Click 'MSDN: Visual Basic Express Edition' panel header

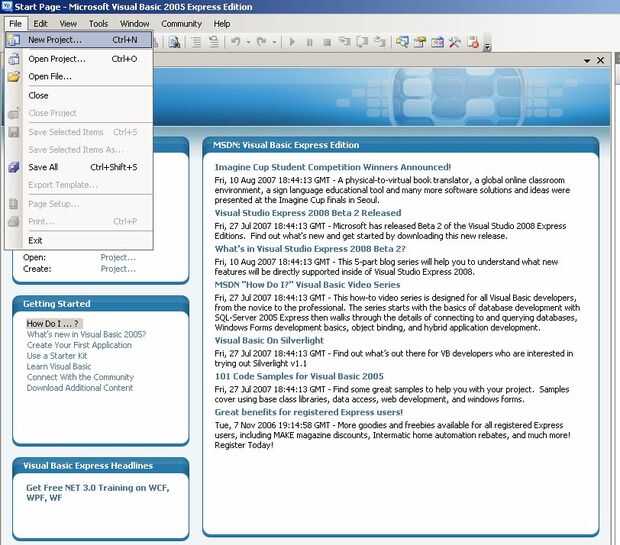click(x=401, y=145)
